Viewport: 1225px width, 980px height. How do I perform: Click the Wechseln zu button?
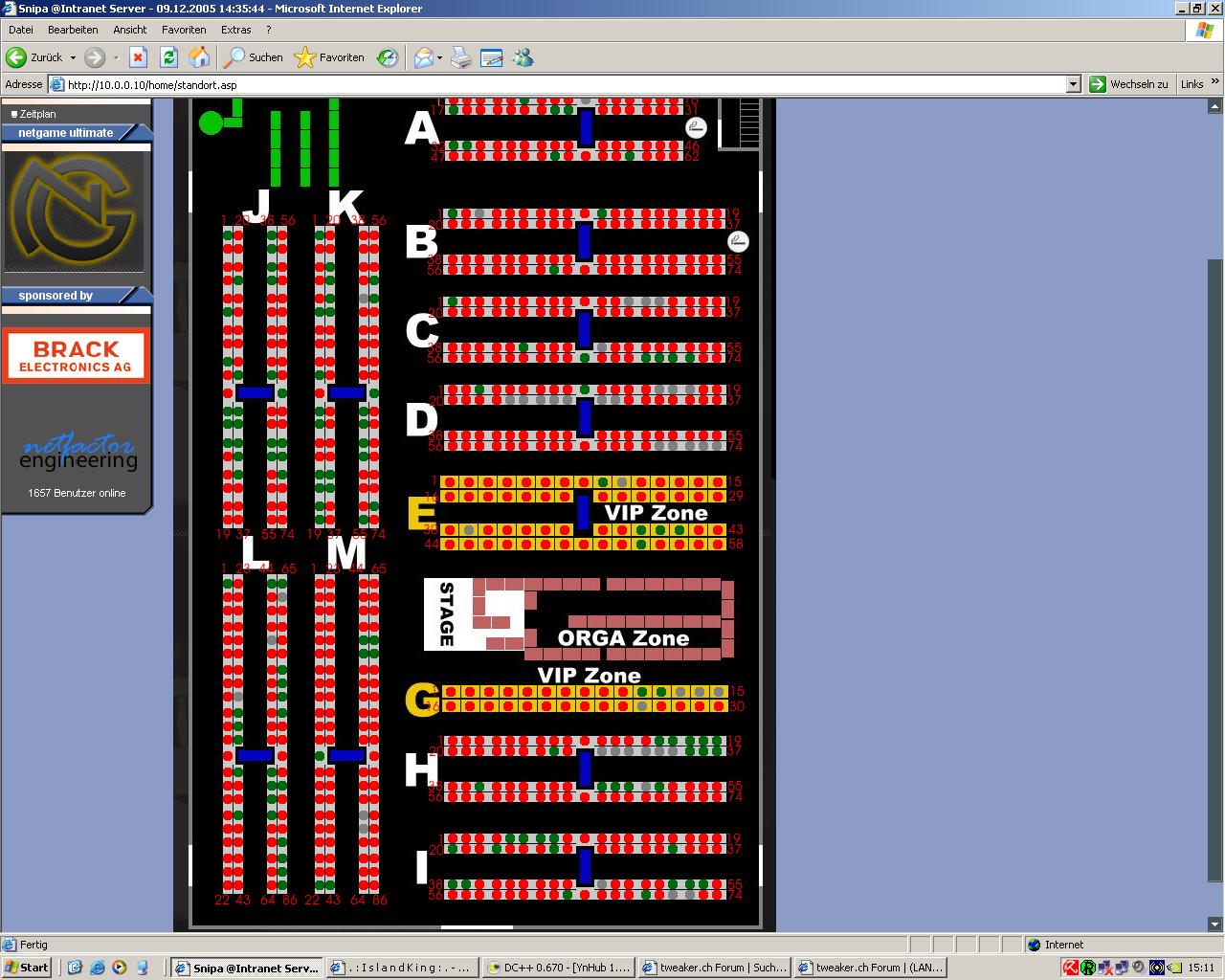tap(1129, 84)
